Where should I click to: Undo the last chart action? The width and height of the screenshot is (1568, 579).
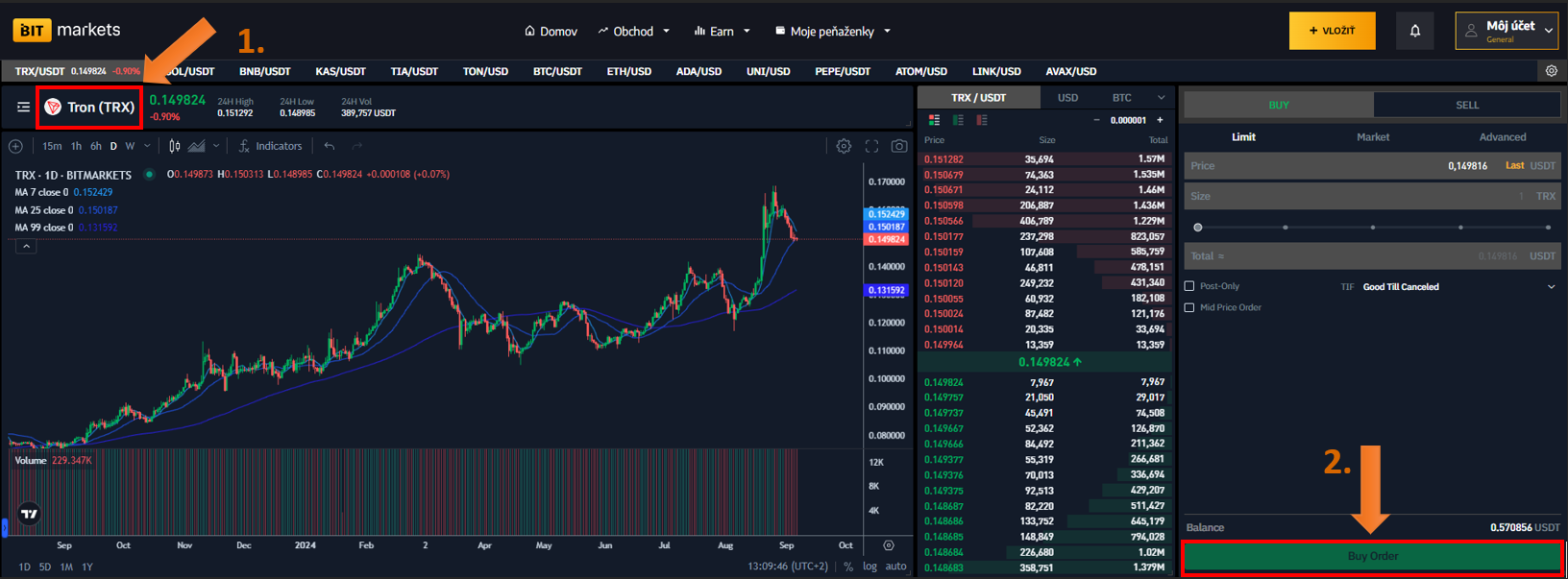330,146
